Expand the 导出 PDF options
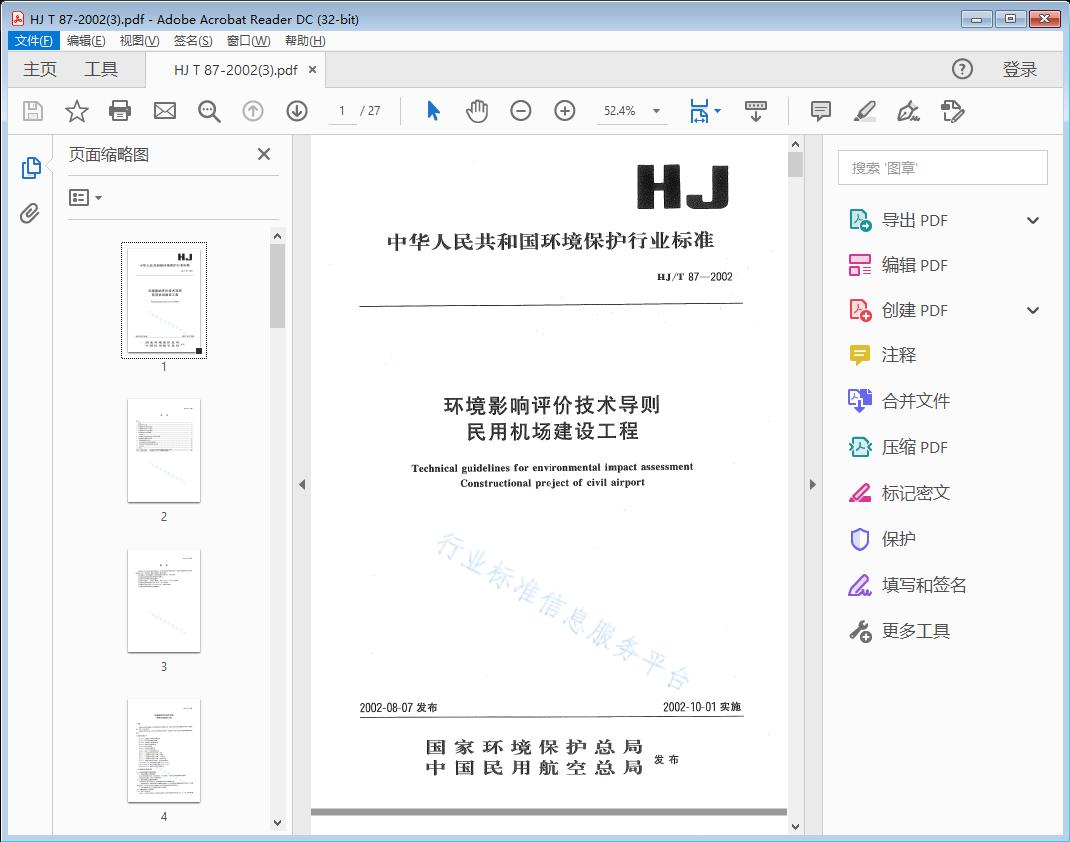Image resolution: width=1070 pixels, height=842 pixels. click(x=1032, y=219)
